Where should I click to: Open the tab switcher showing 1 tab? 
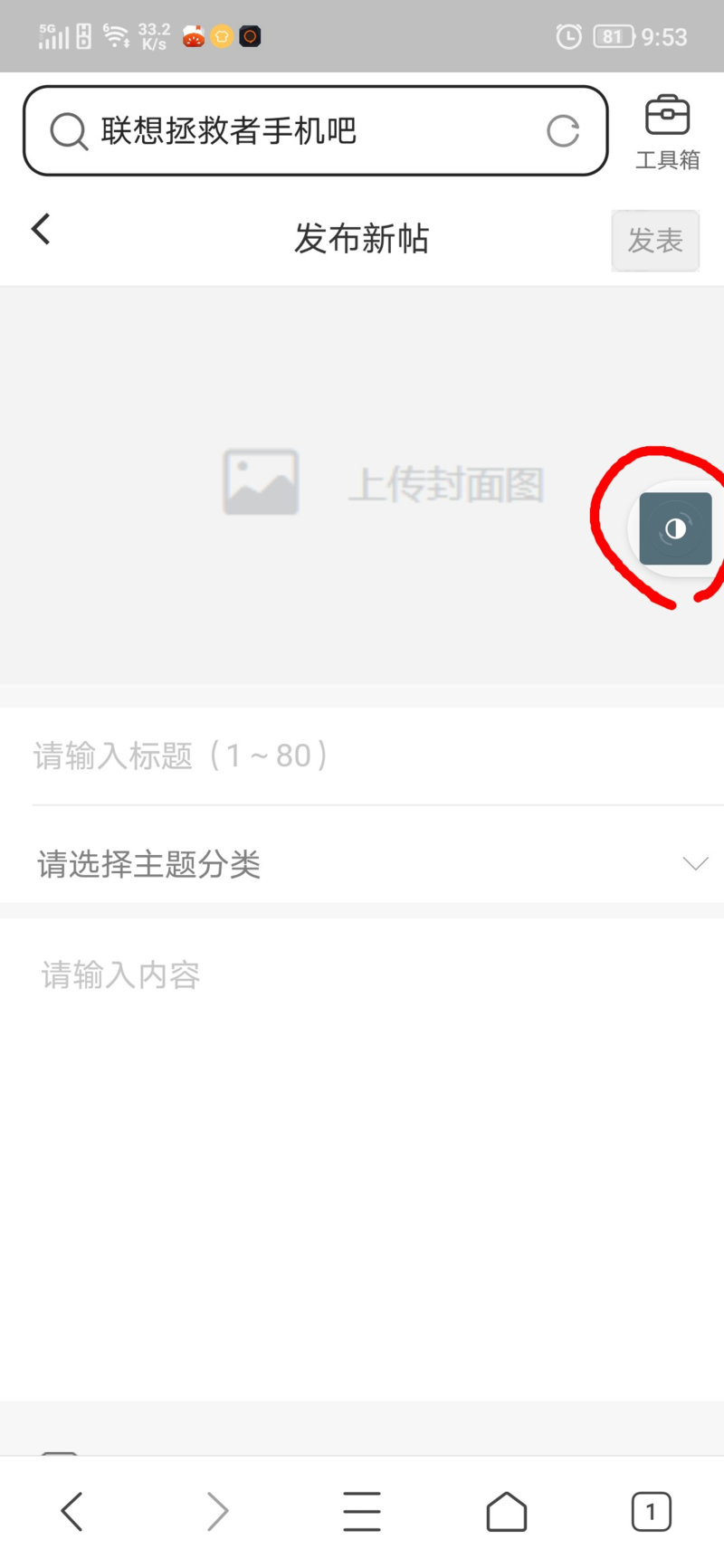tap(651, 1511)
